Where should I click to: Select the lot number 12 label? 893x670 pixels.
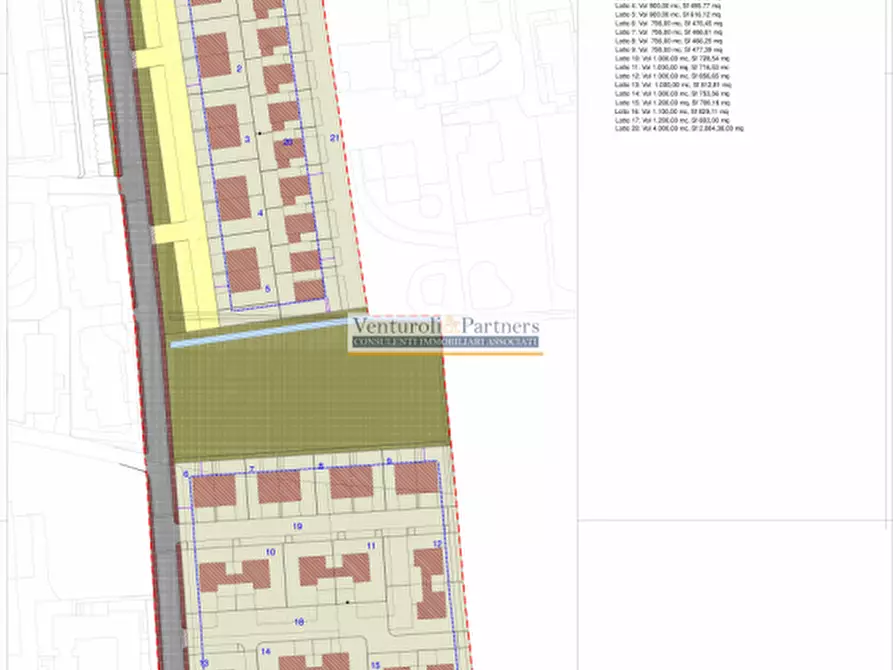[437, 543]
